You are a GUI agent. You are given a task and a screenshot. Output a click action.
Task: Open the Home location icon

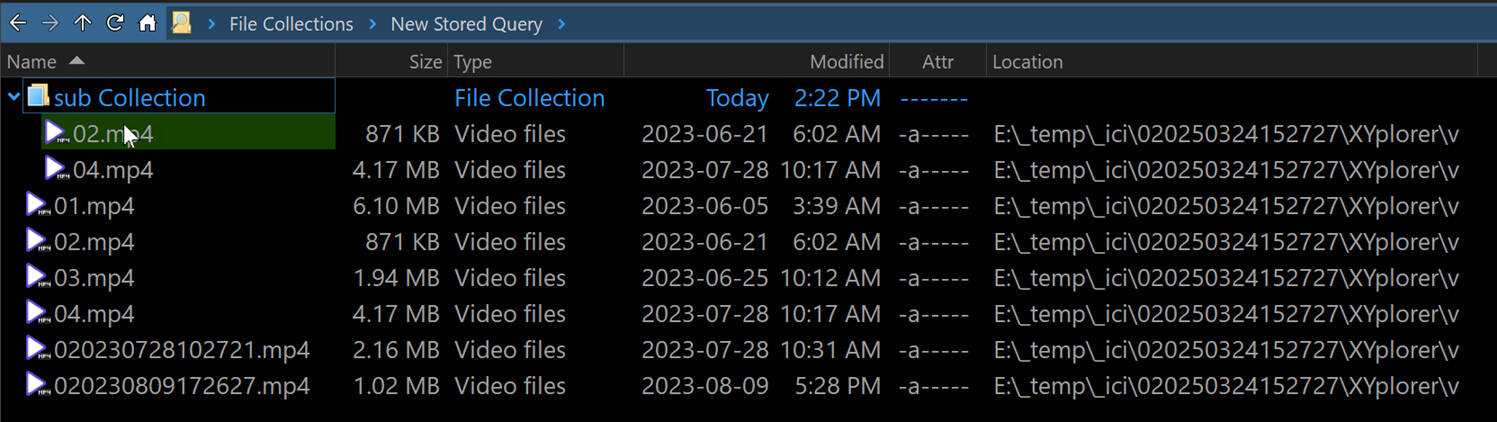click(x=147, y=23)
